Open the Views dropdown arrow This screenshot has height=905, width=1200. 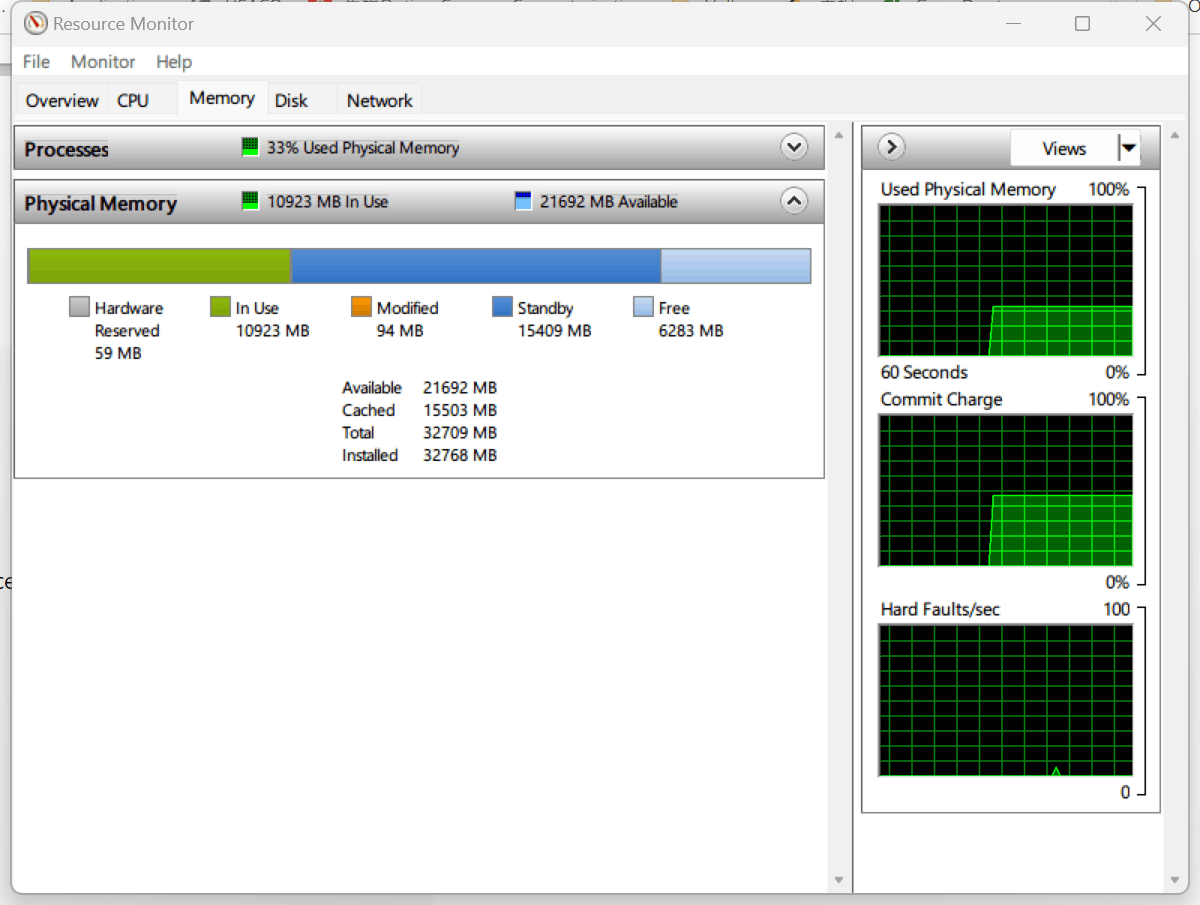coord(1129,147)
